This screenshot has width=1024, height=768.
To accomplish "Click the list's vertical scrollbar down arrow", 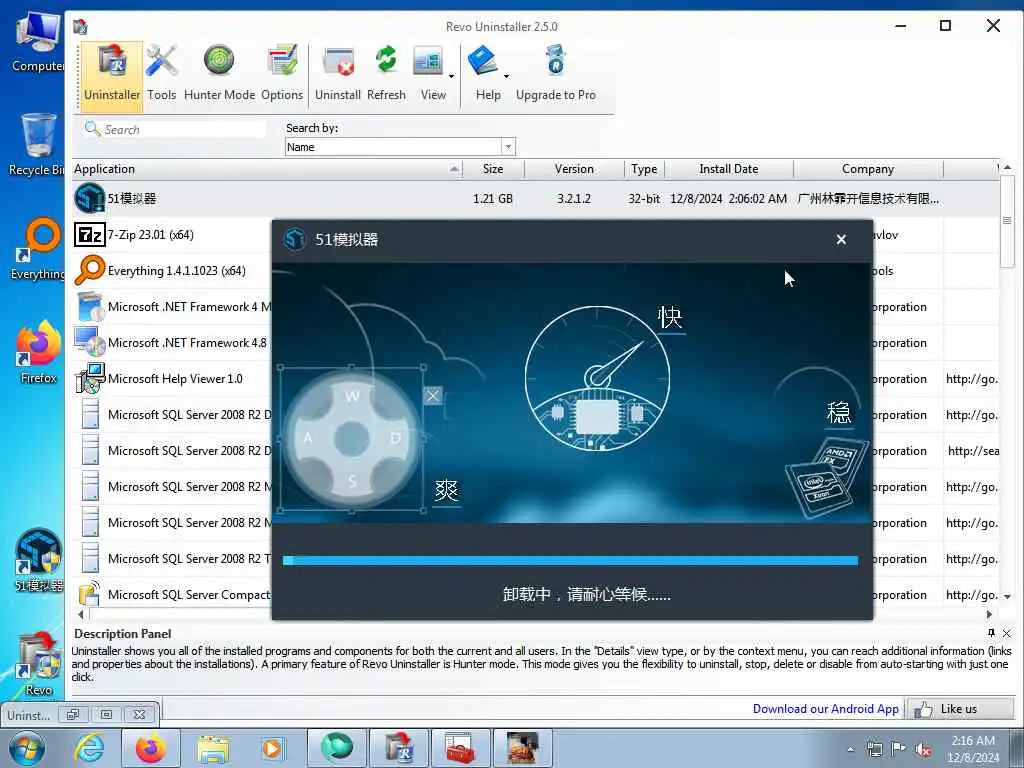I will 1008,596.
